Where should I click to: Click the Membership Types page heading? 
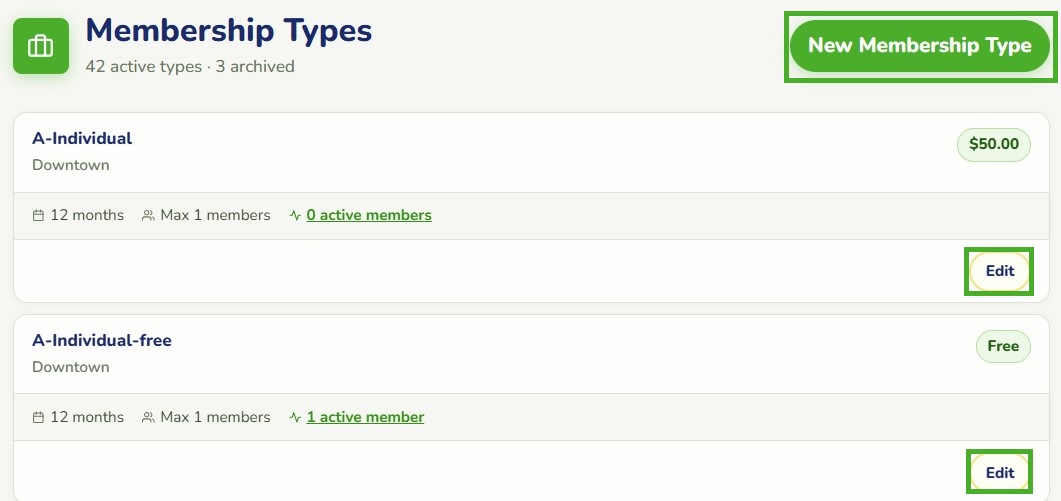click(229, 30)
